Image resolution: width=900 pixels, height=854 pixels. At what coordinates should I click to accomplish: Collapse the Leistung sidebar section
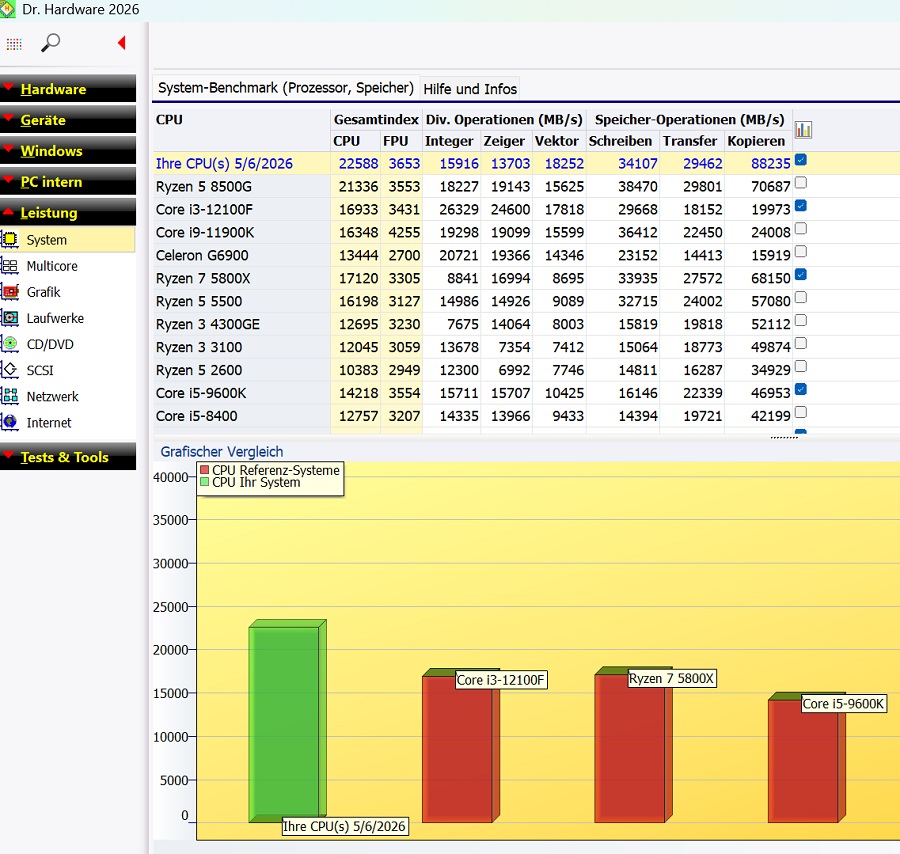[68, 212]
